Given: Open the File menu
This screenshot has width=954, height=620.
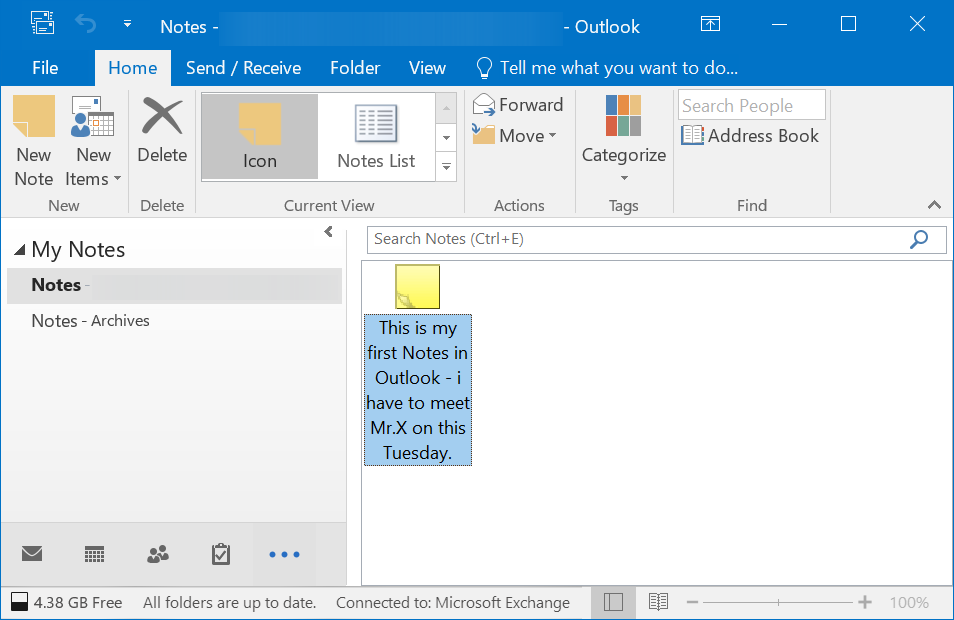Looking at the screenshot, I should click(x=45, y=68).
